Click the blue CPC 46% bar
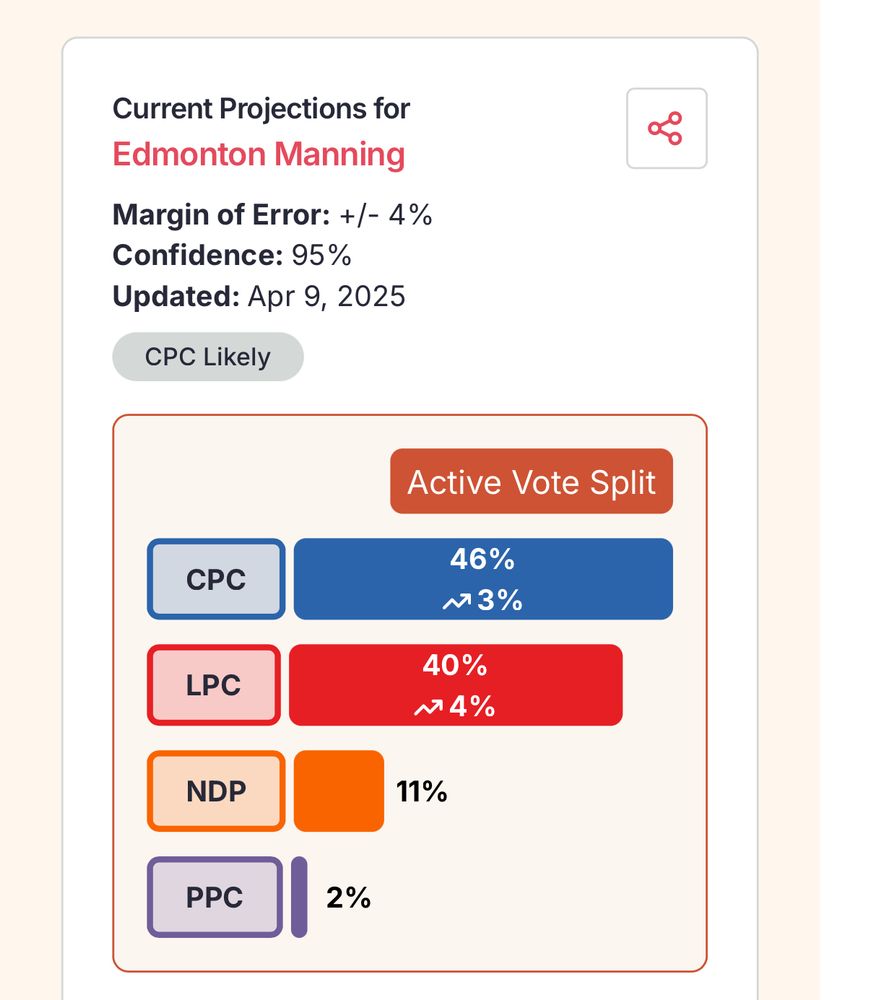The width and height of the screenshot is (871, 1000). pyautogui.click(x=483, y=579)
